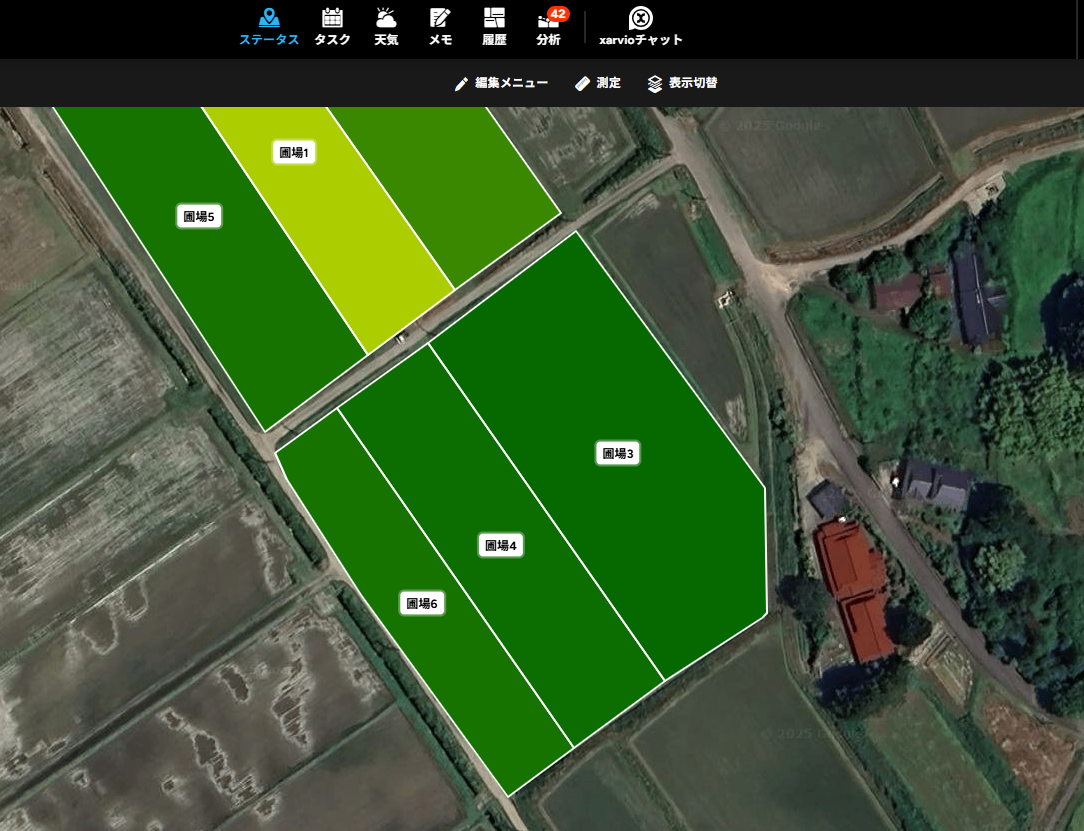Pick the 圃場6 field label

click(421, 603)
